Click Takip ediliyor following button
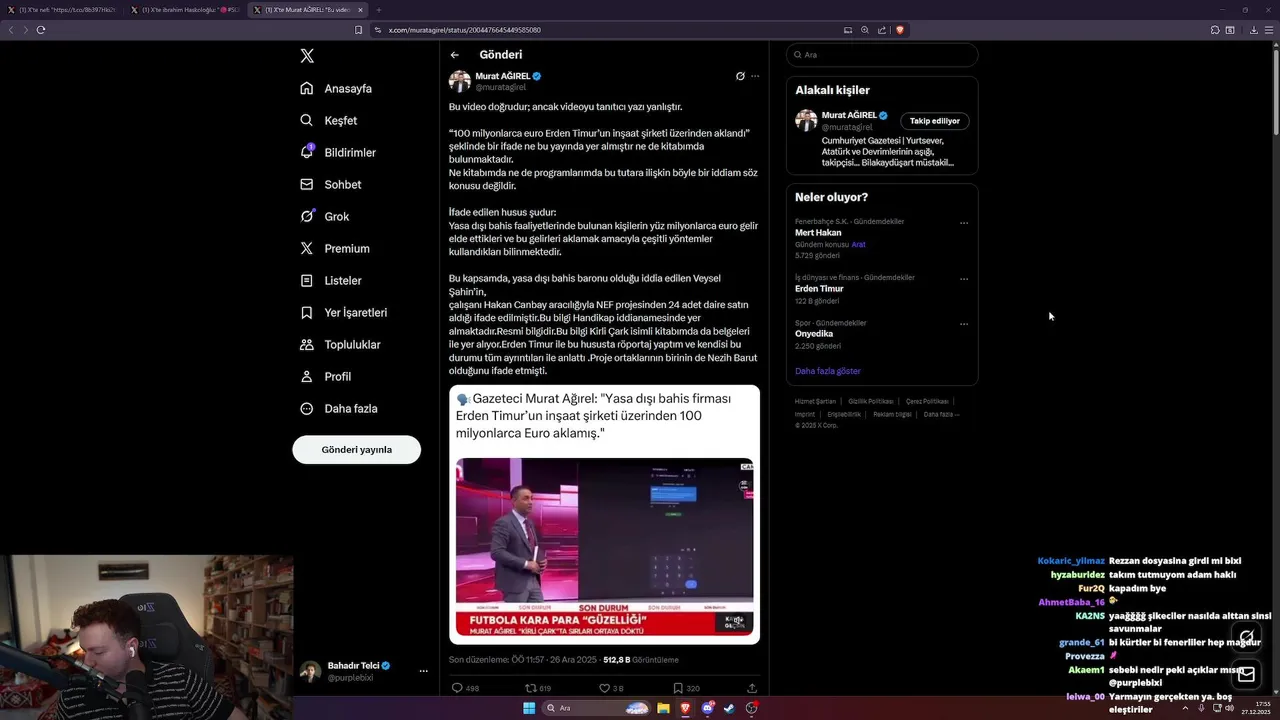The height and width of the screenshot is (720, 1280). 935,121
